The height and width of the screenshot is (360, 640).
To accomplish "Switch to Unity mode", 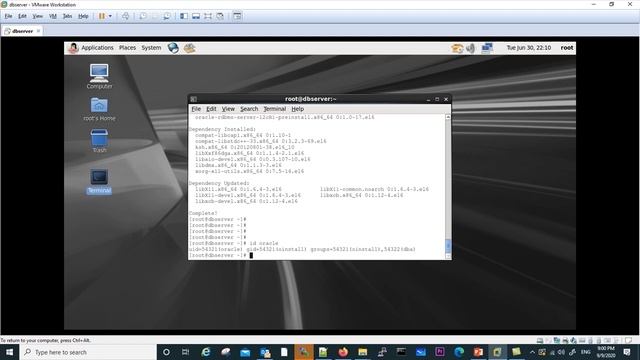I will [x=220, y=16].
